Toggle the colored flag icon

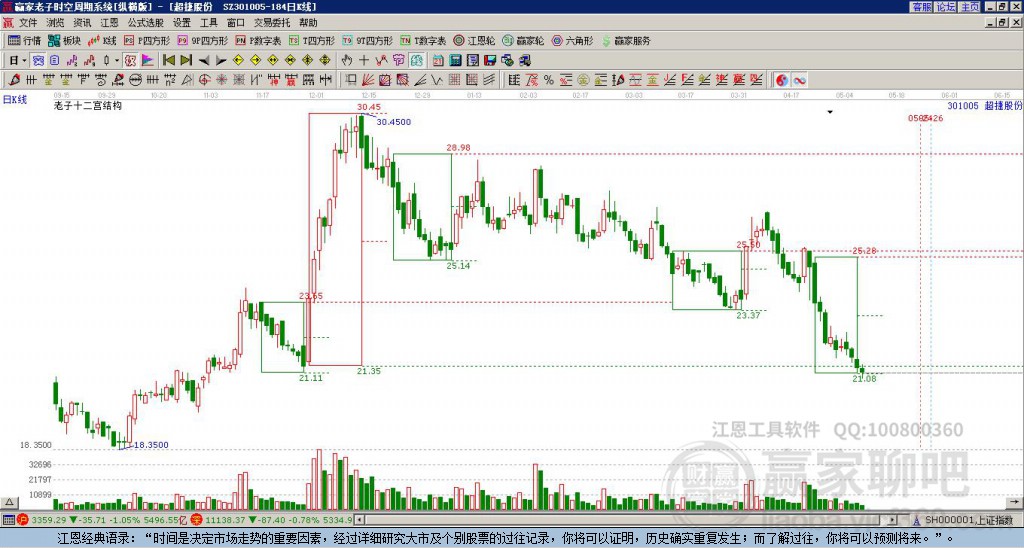148,60
